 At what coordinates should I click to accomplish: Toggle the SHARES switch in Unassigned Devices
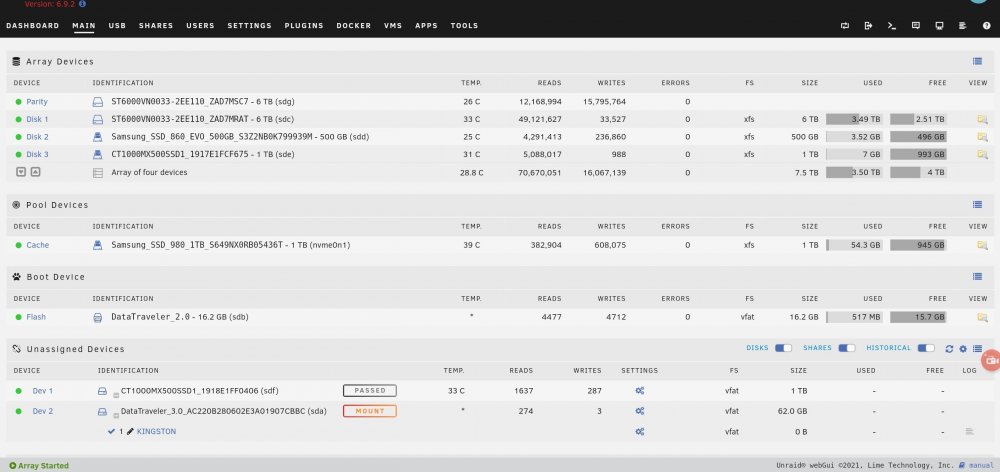846,348
